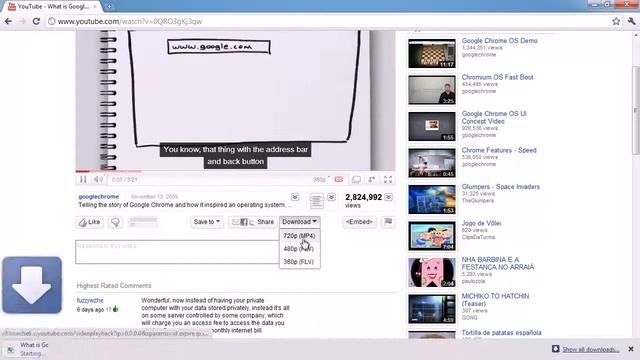Image resolution: width=640 pixels, height=360 pixels.
Task: Click the dislike thumbs-down button
Action: pyautogui.click(x=116, y=222)
